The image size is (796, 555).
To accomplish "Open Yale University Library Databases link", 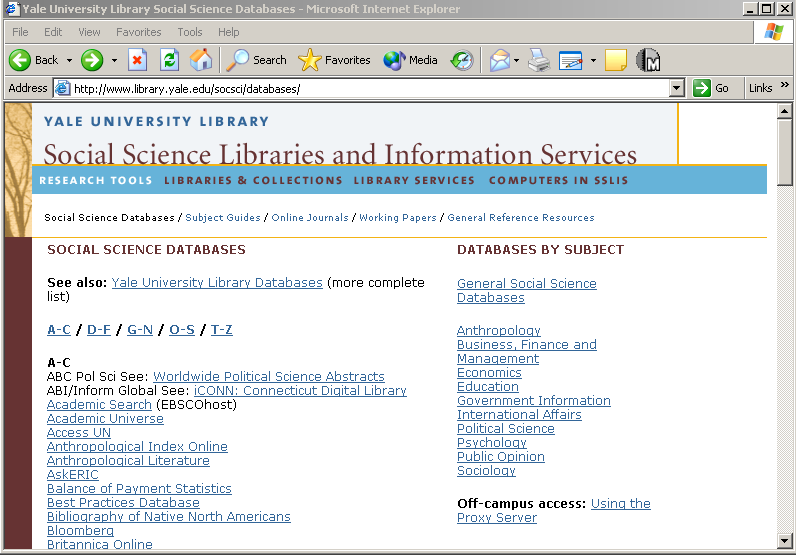I will pos(217,283).
